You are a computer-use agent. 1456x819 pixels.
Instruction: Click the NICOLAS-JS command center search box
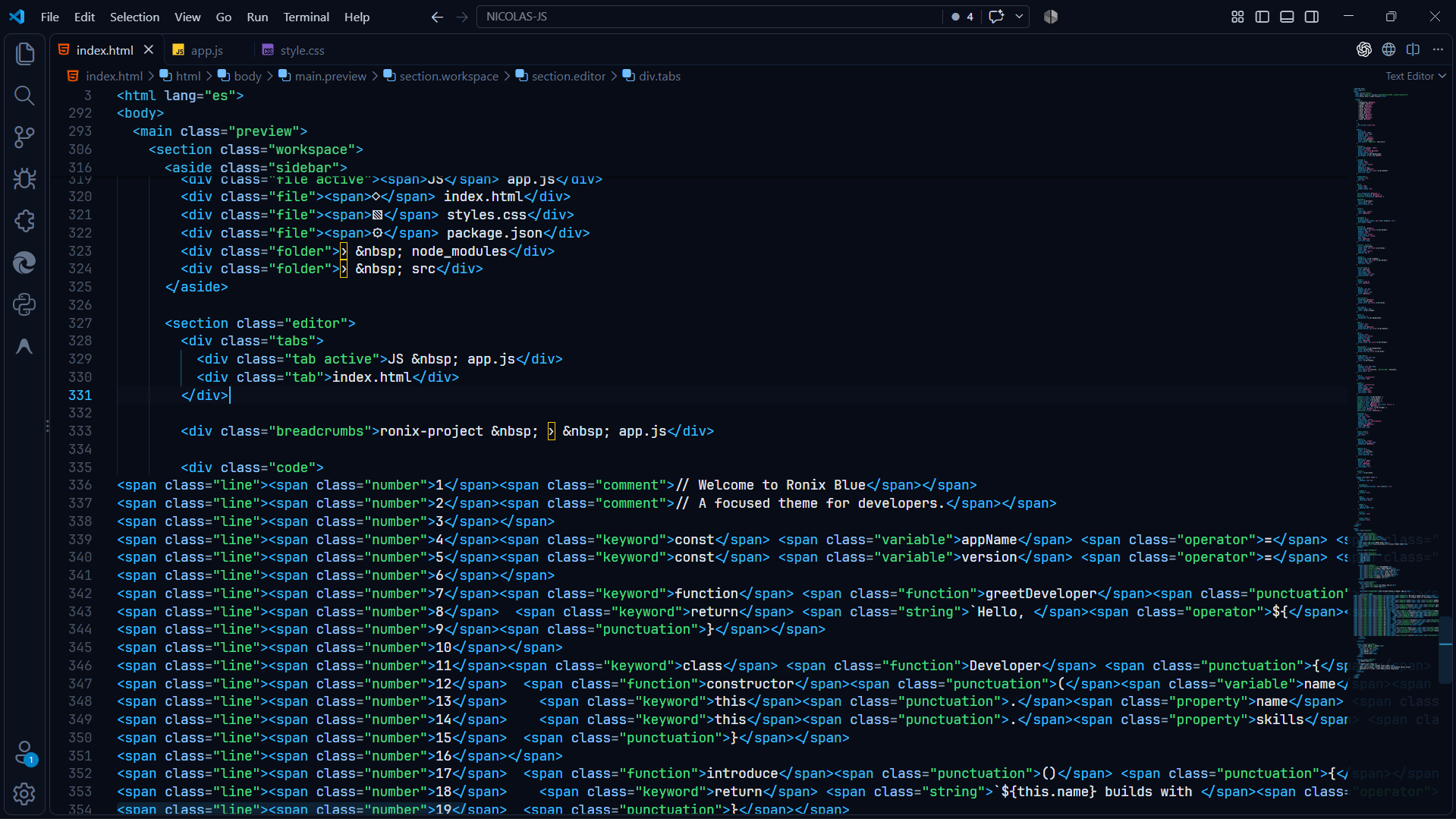(x=709, y=17)
